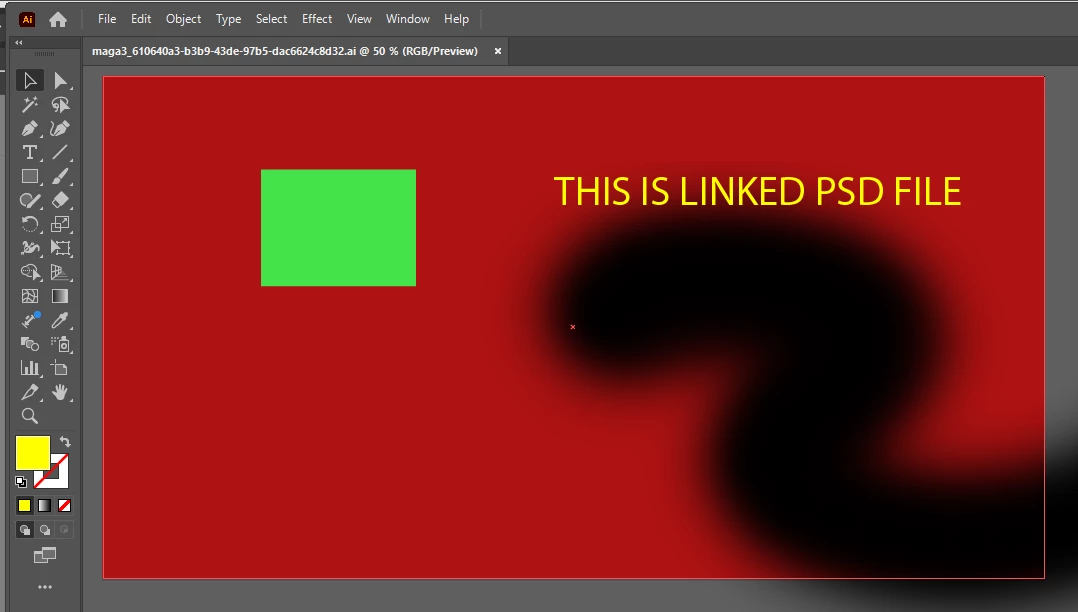Select the tool with blue dot

pos(30,320)
